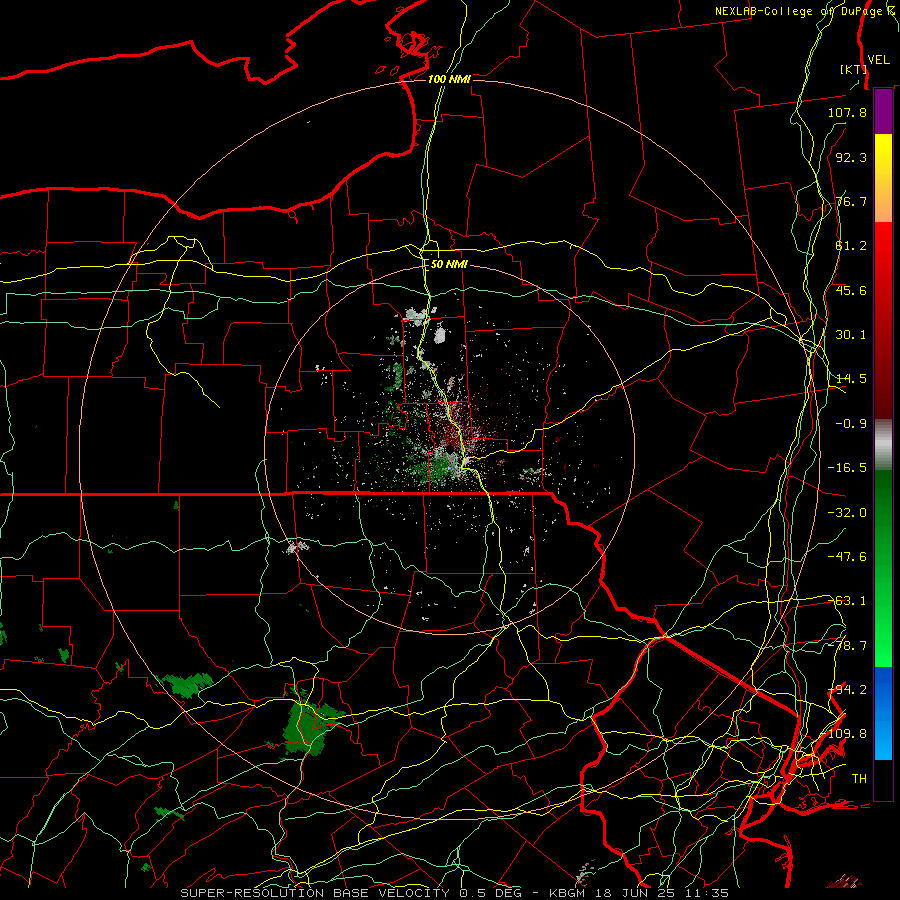Select the -0.9 legend value
The image size is (900, 900).
point(851,424)
